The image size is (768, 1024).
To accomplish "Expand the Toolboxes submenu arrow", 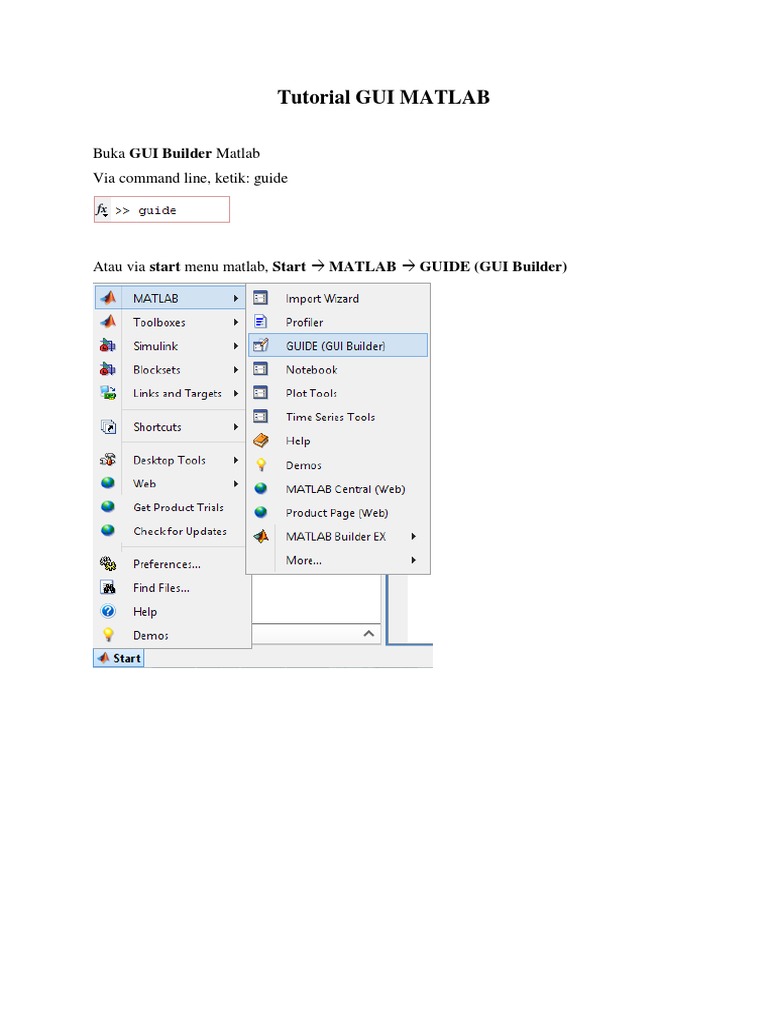I will click(x=236, y=322).
